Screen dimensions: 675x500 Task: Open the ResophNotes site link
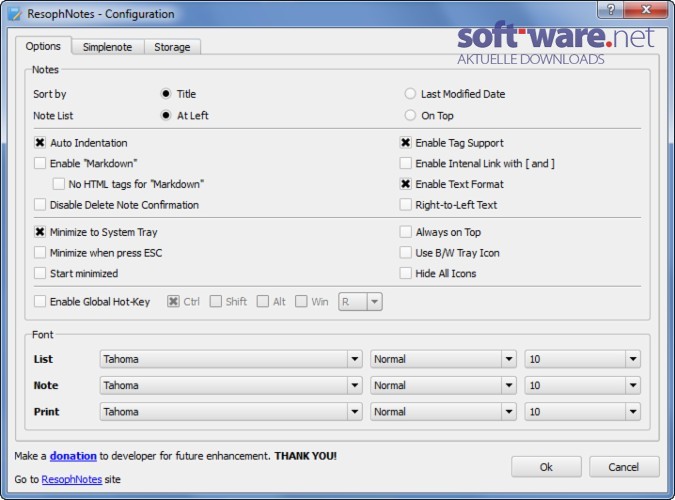point(72,479)
